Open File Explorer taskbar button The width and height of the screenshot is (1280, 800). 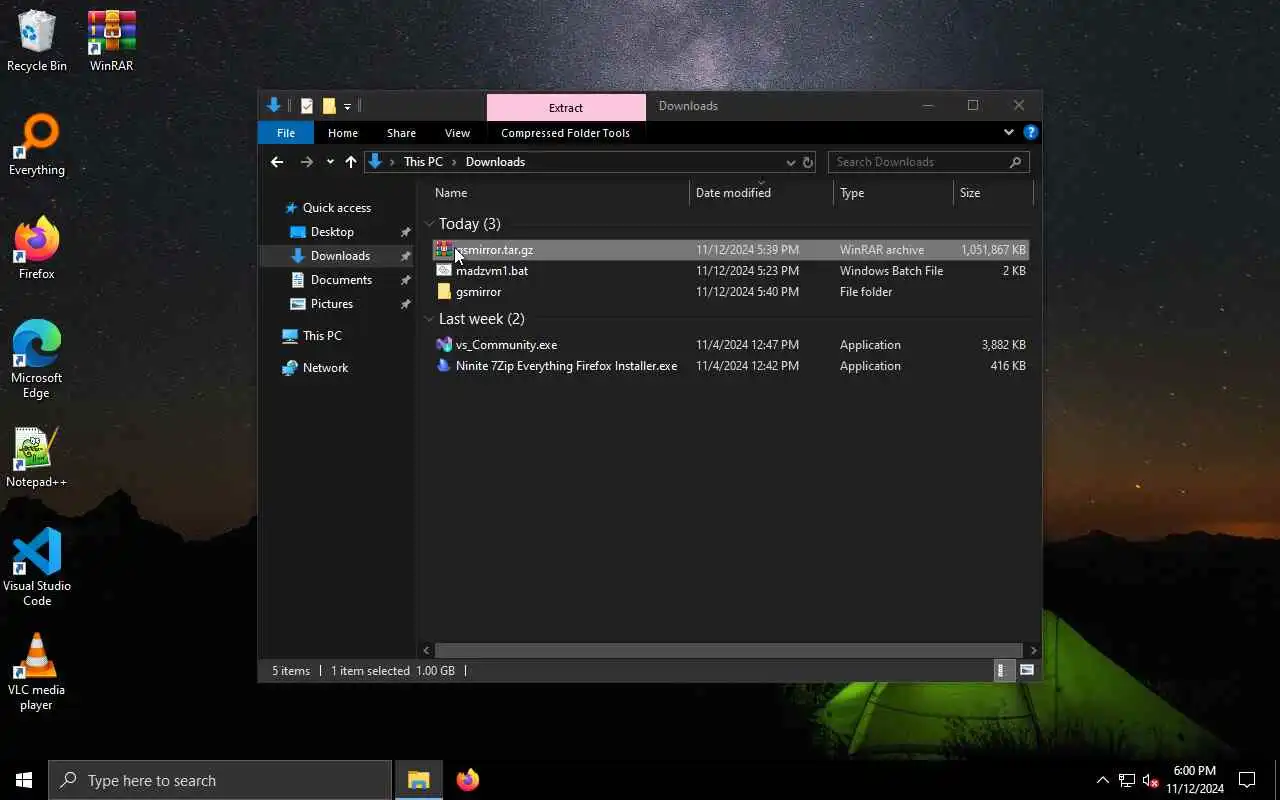click(418, 780)
